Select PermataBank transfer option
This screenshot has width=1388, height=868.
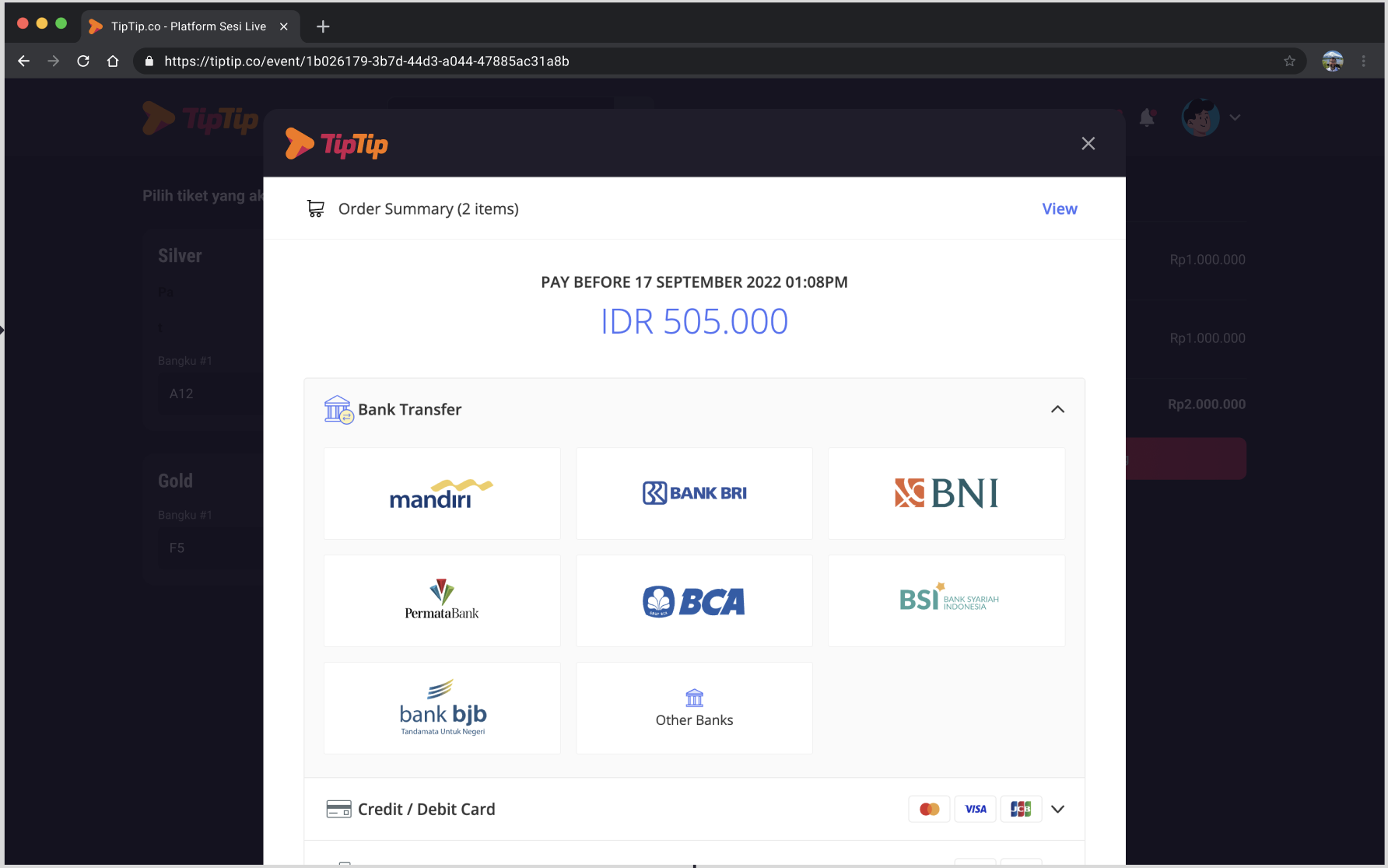point(442,600)
